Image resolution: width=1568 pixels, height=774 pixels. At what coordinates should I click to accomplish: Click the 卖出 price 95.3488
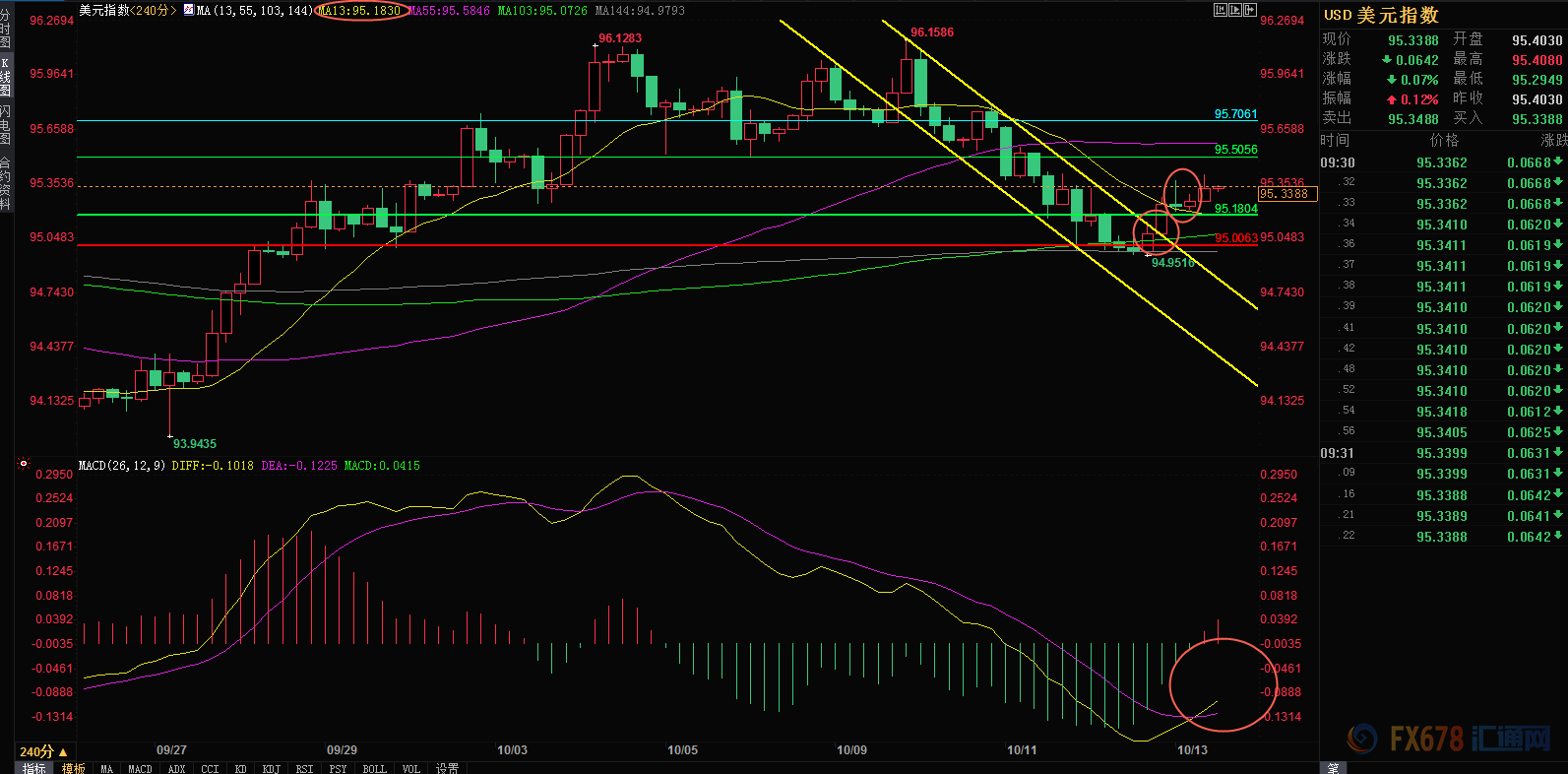1413,119
